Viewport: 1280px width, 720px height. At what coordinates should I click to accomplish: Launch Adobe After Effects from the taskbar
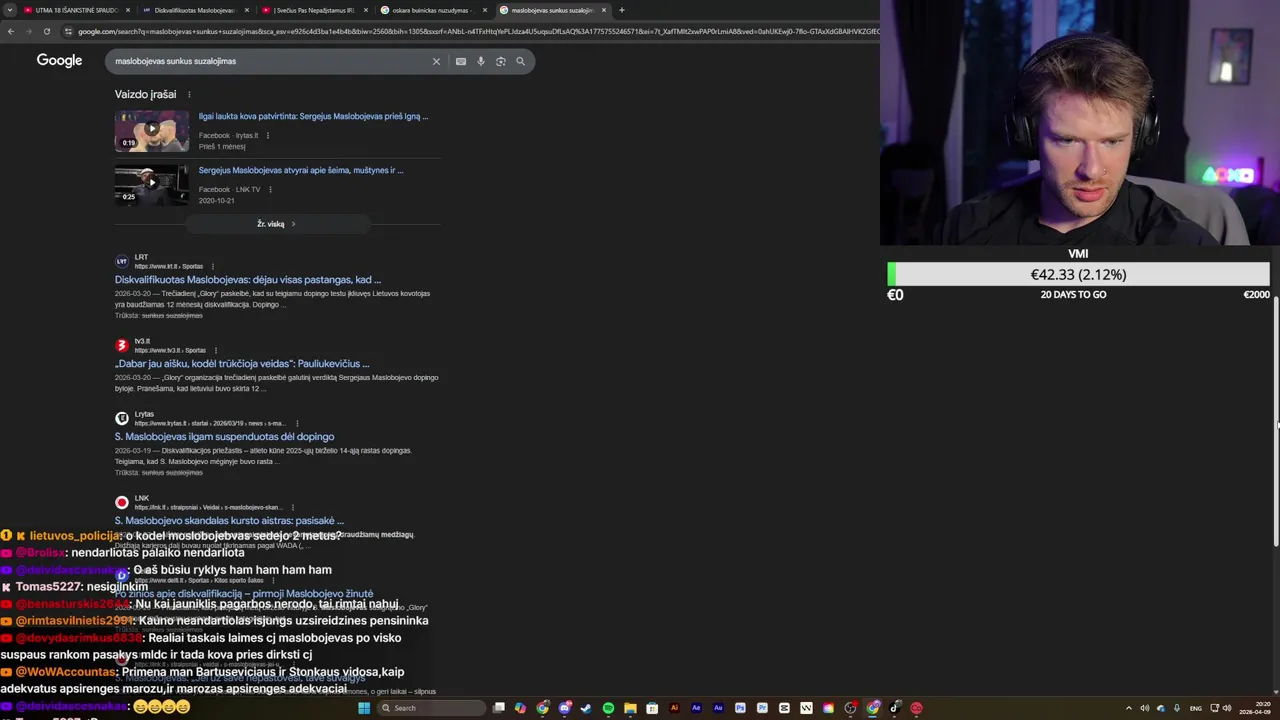[x=696, y=708]
